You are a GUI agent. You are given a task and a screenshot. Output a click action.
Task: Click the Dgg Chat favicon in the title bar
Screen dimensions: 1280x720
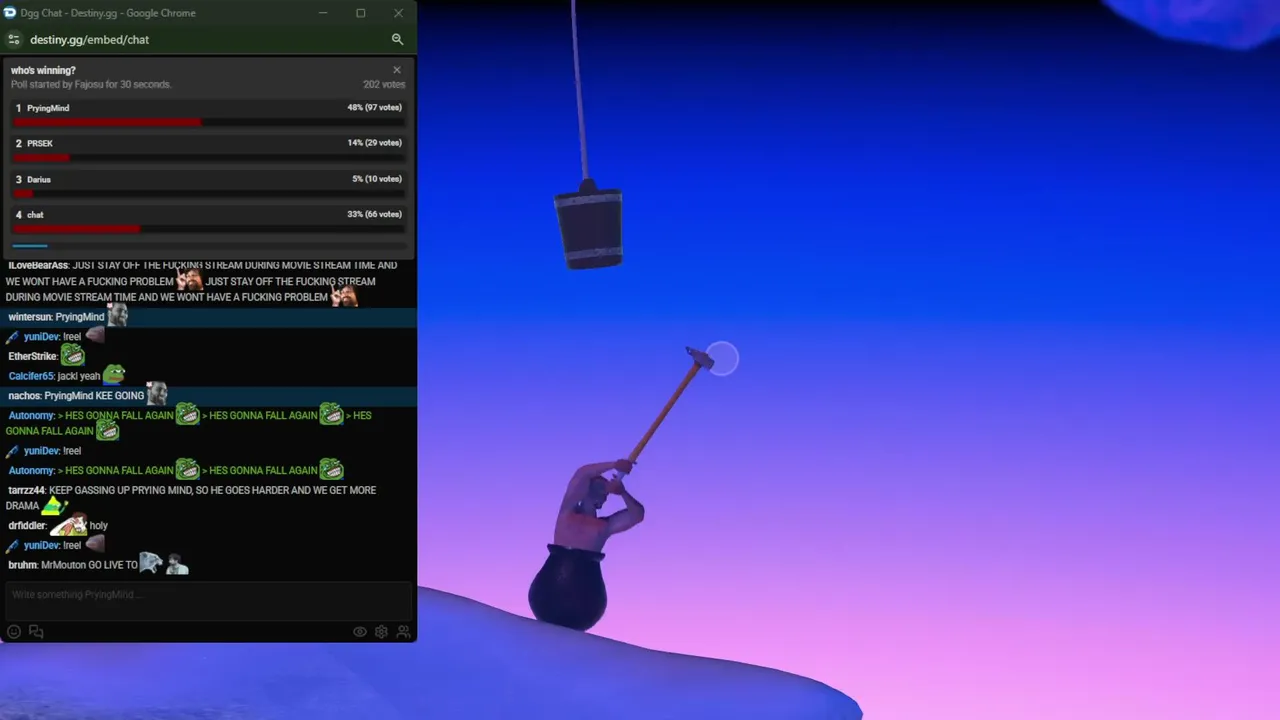(9, 13)
